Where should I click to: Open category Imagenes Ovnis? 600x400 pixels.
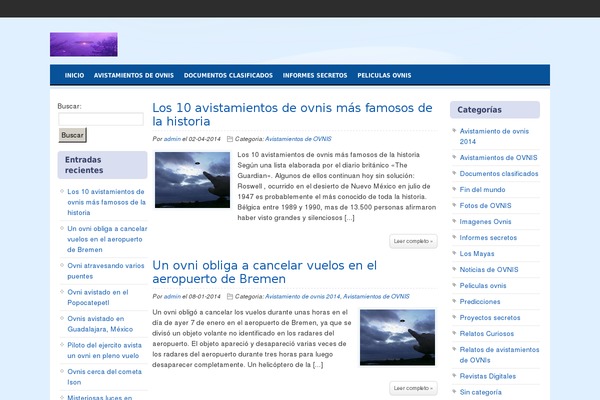click(x=485, y=222)
